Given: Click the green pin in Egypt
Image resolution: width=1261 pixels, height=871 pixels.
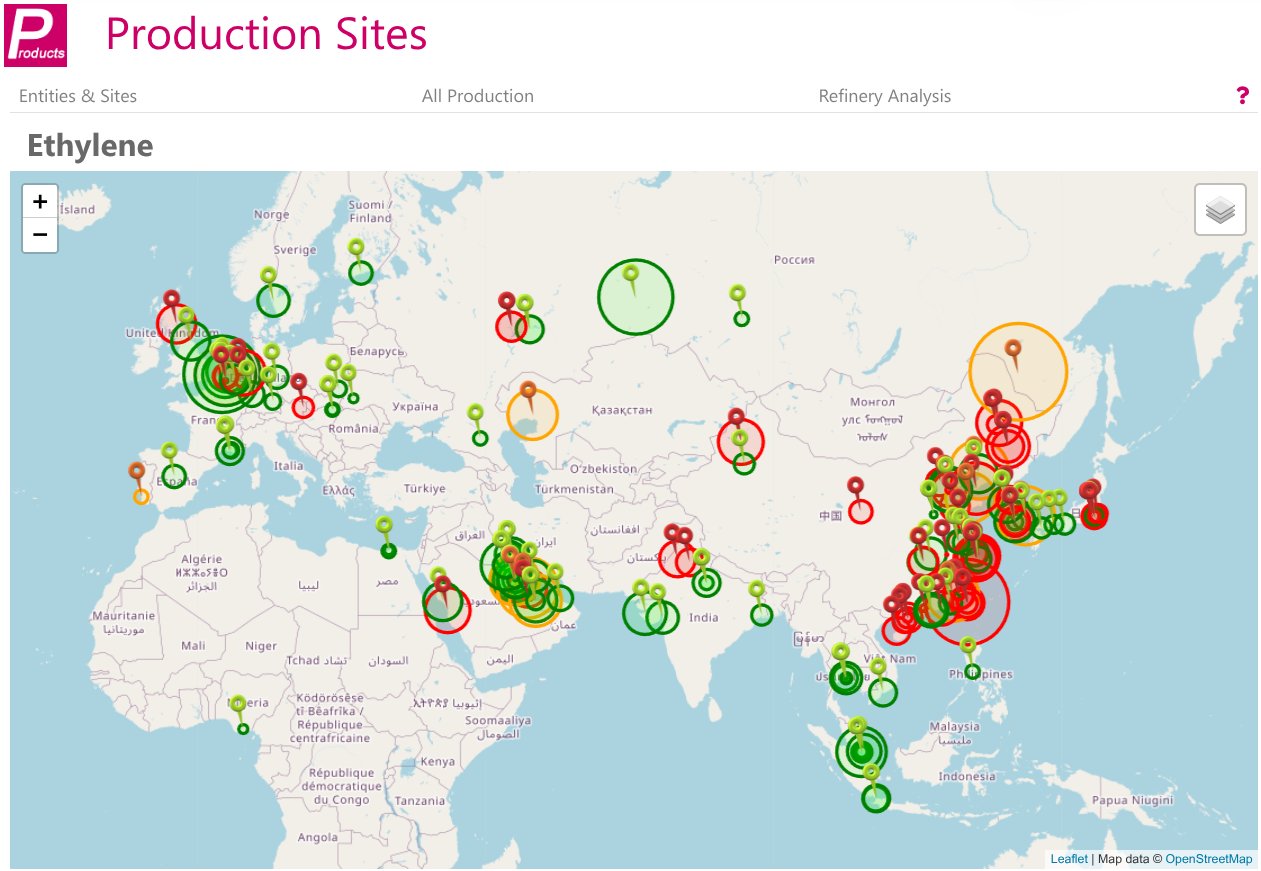Looking at the screenshot, I should tap(384, 526).
